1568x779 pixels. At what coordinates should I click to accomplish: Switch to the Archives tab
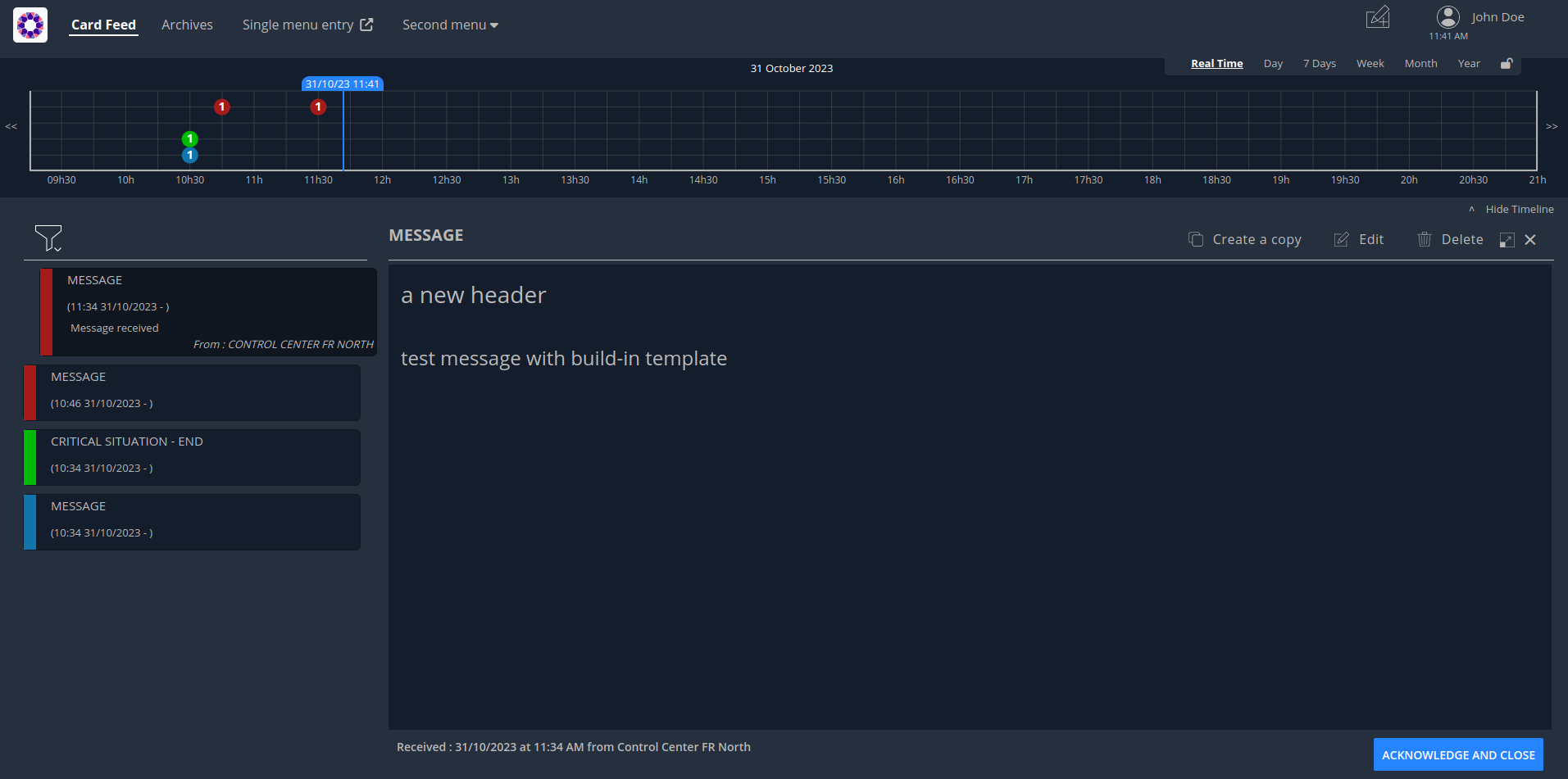tap(187, 25)
